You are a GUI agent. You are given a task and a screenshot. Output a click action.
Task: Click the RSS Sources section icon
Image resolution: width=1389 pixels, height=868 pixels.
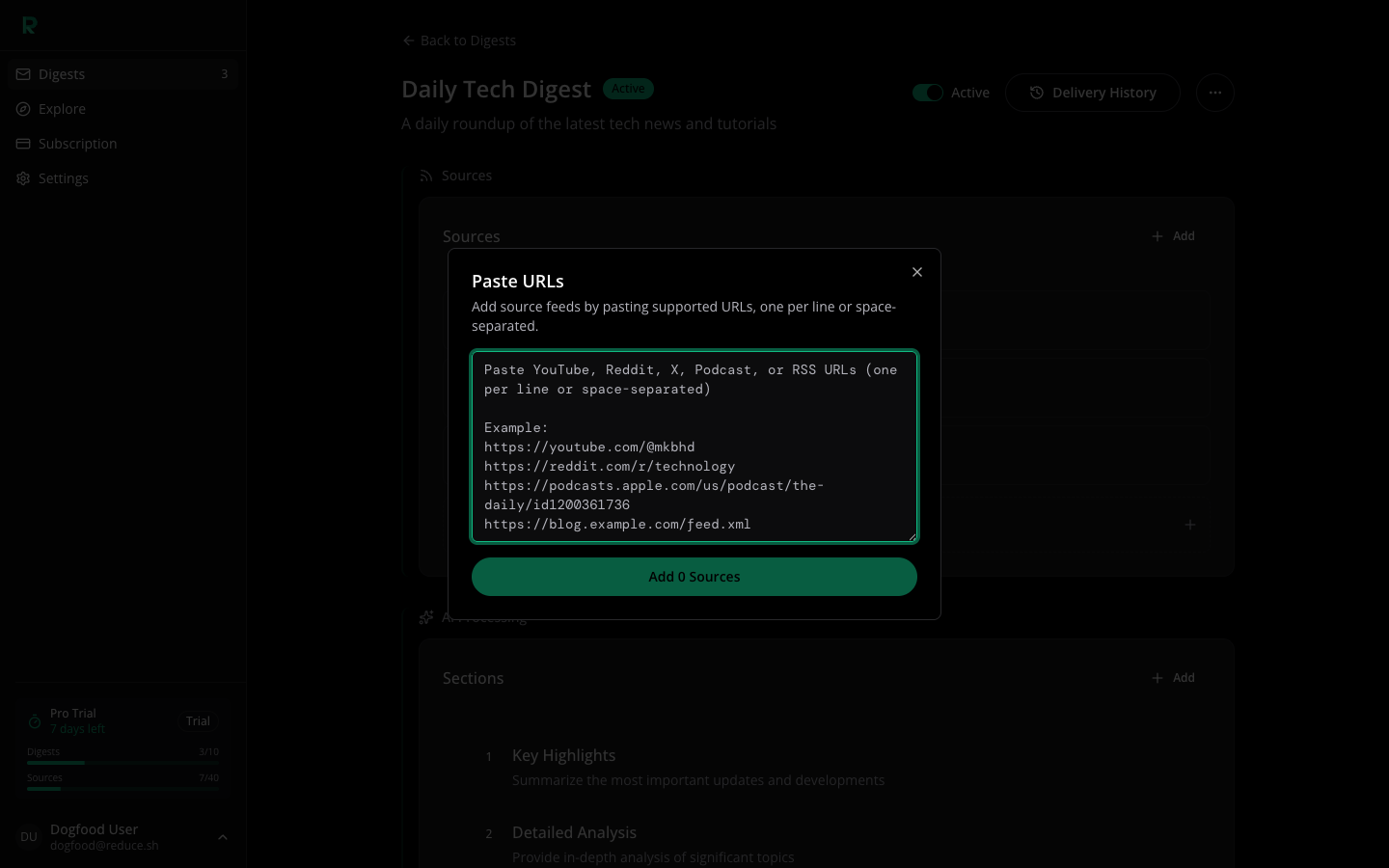click(426, 176)
